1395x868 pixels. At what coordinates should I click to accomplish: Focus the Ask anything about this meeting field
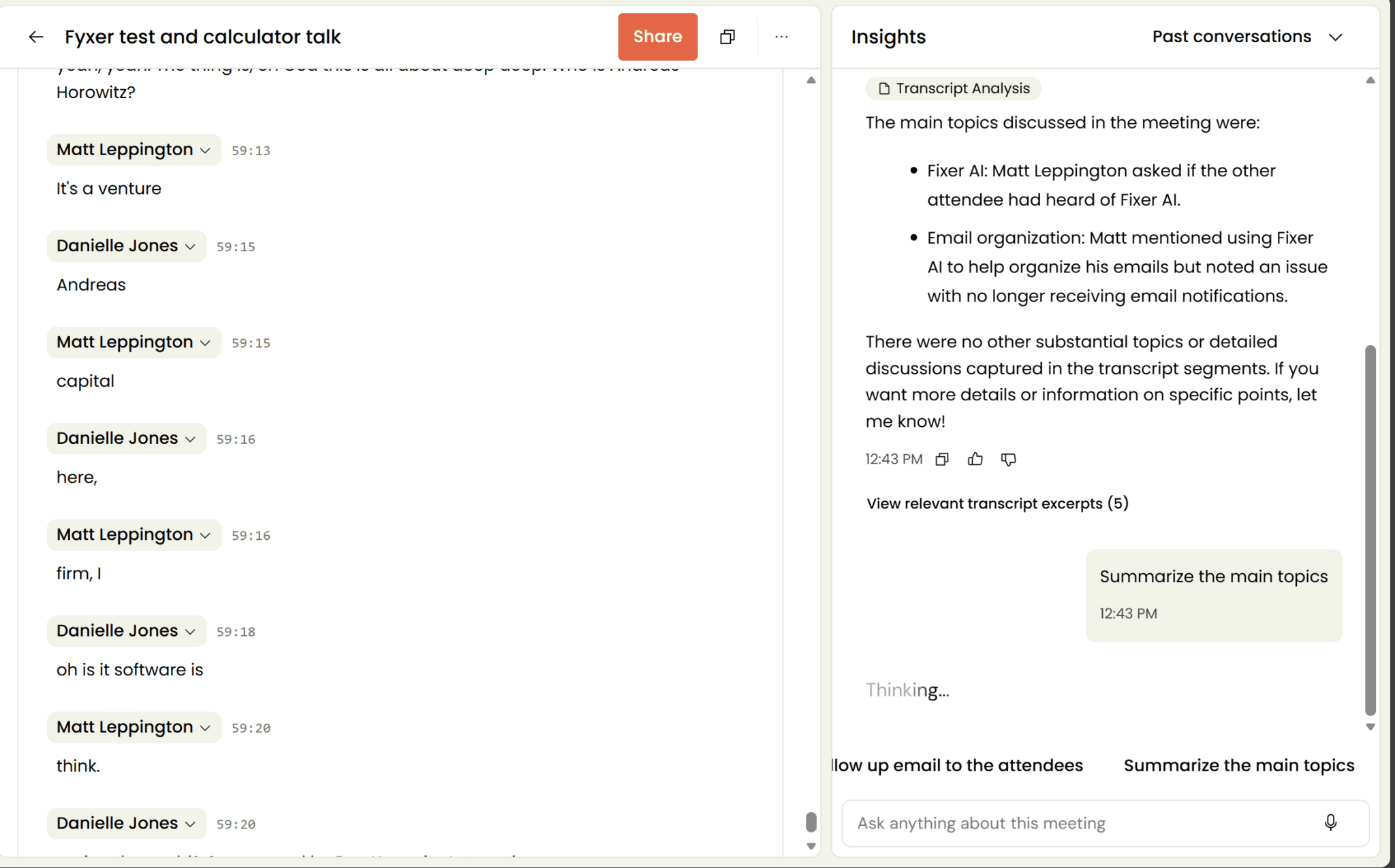tap(1105, 823)
